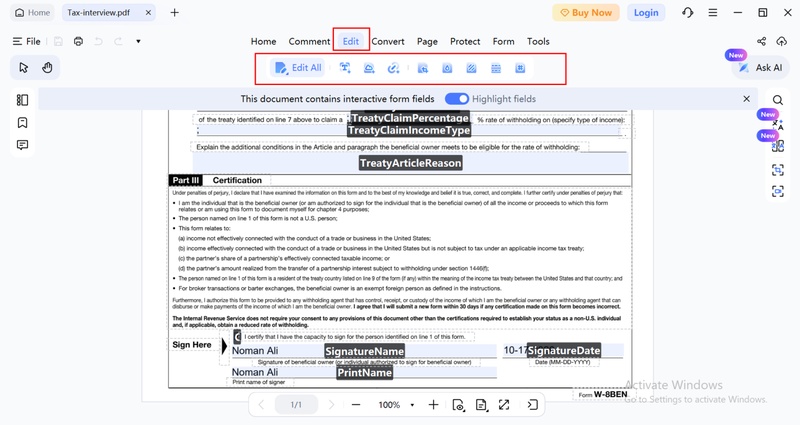The width and height of the screenshot is (800, 425).
Task: Open the page display dropdown in bottom bar
Action: [481, 405]
